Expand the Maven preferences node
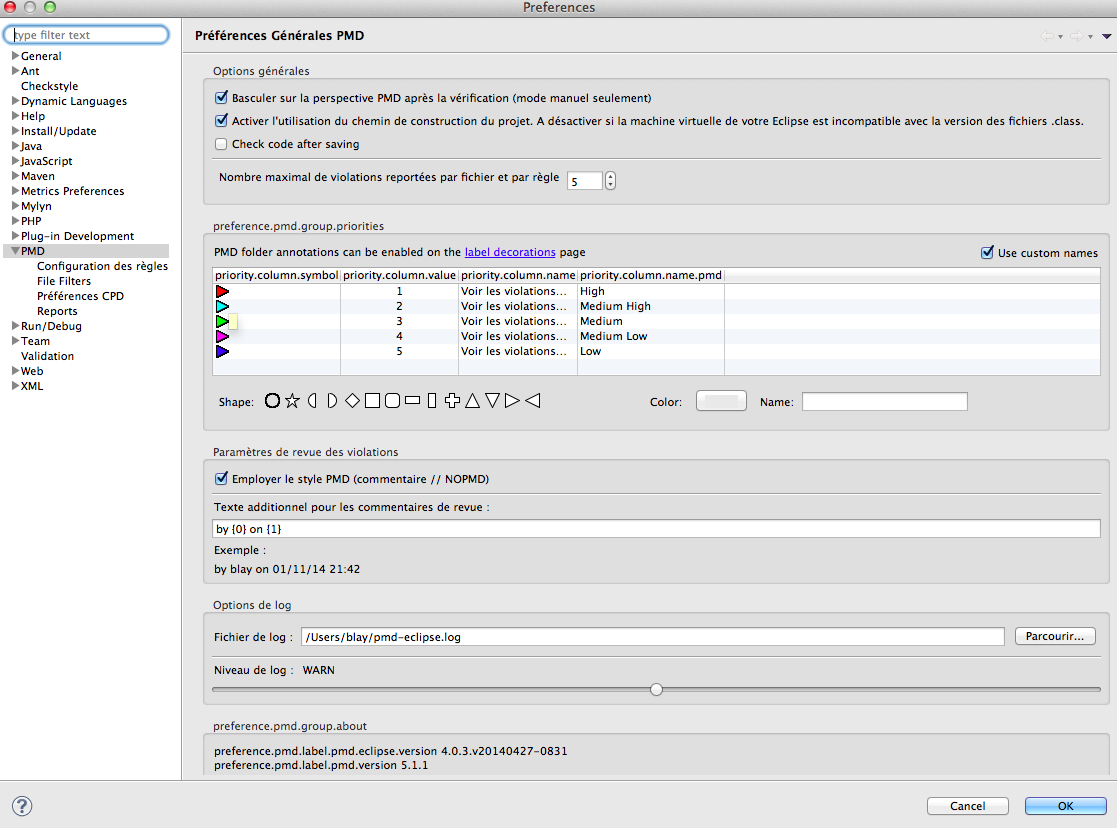The image size is (1117, 828). (15, 176)
